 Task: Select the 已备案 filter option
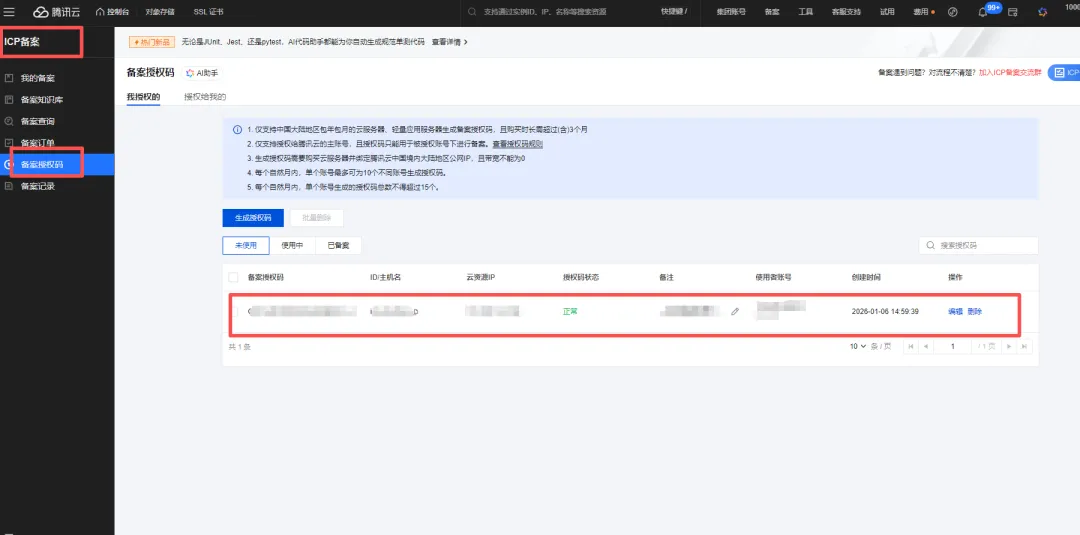(338, 245)
